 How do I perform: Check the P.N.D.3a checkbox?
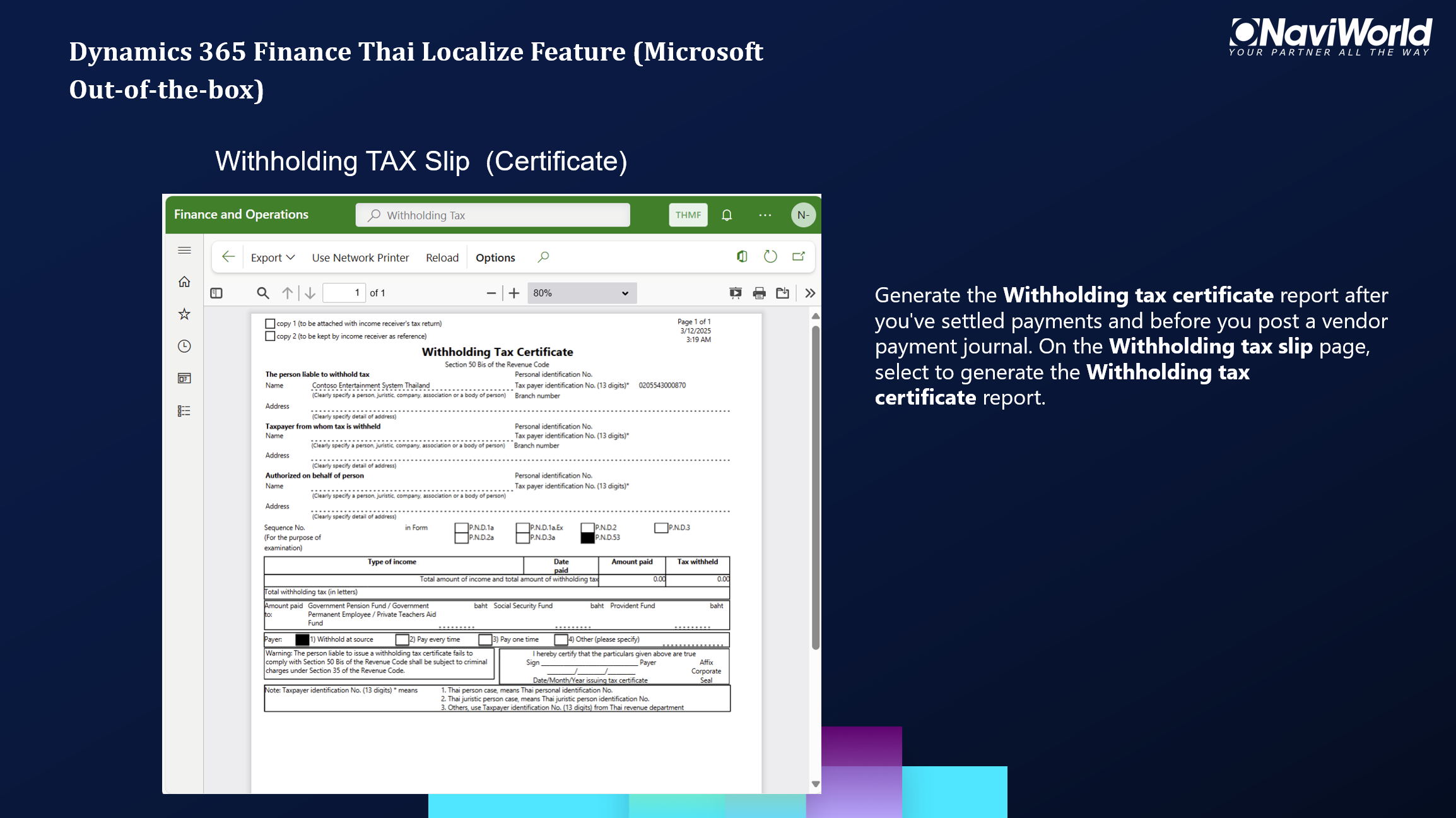click(522, 538)
